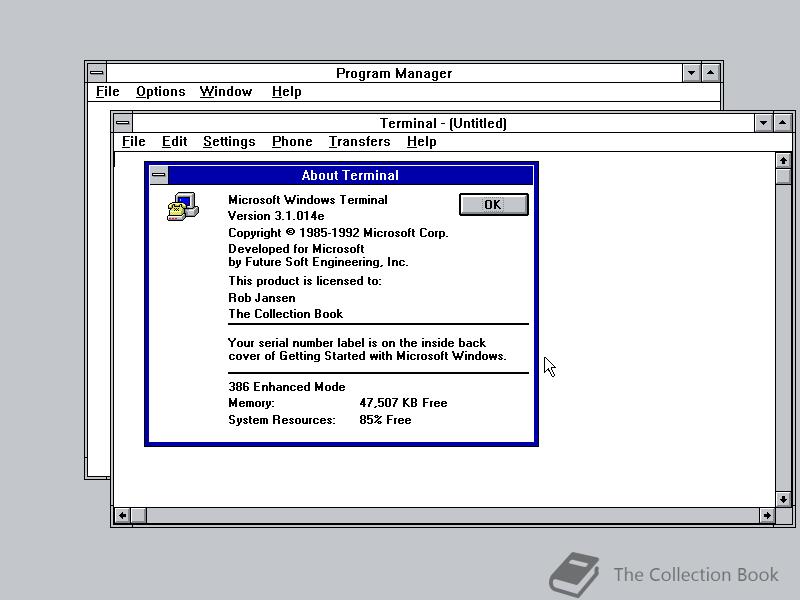Click the 'Microsoft Windows Terminal' text

[x=308, y=199]
